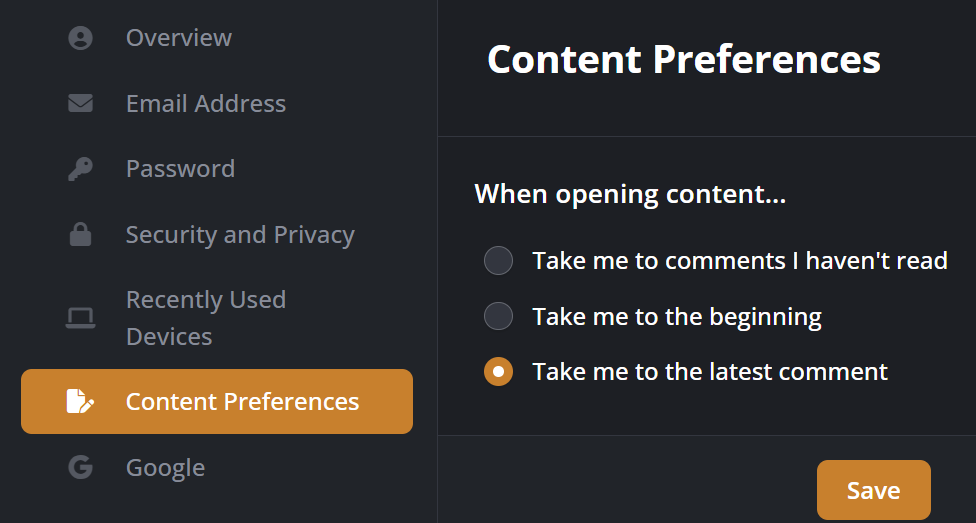The width and height of the screenshot is (976, 523).
Task: Select the comments I haven't read radio button
Action: [x=498, y=261]
